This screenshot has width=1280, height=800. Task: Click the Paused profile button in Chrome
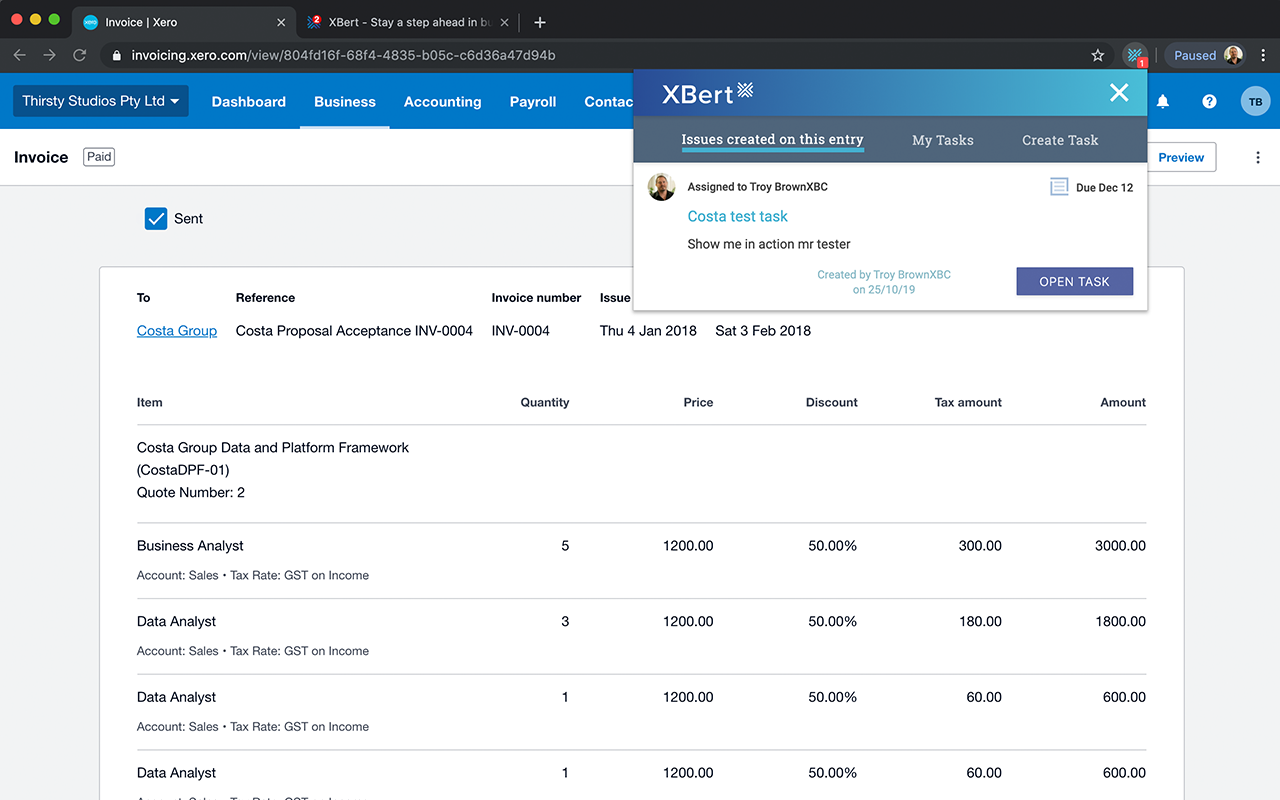[1207, 56]
